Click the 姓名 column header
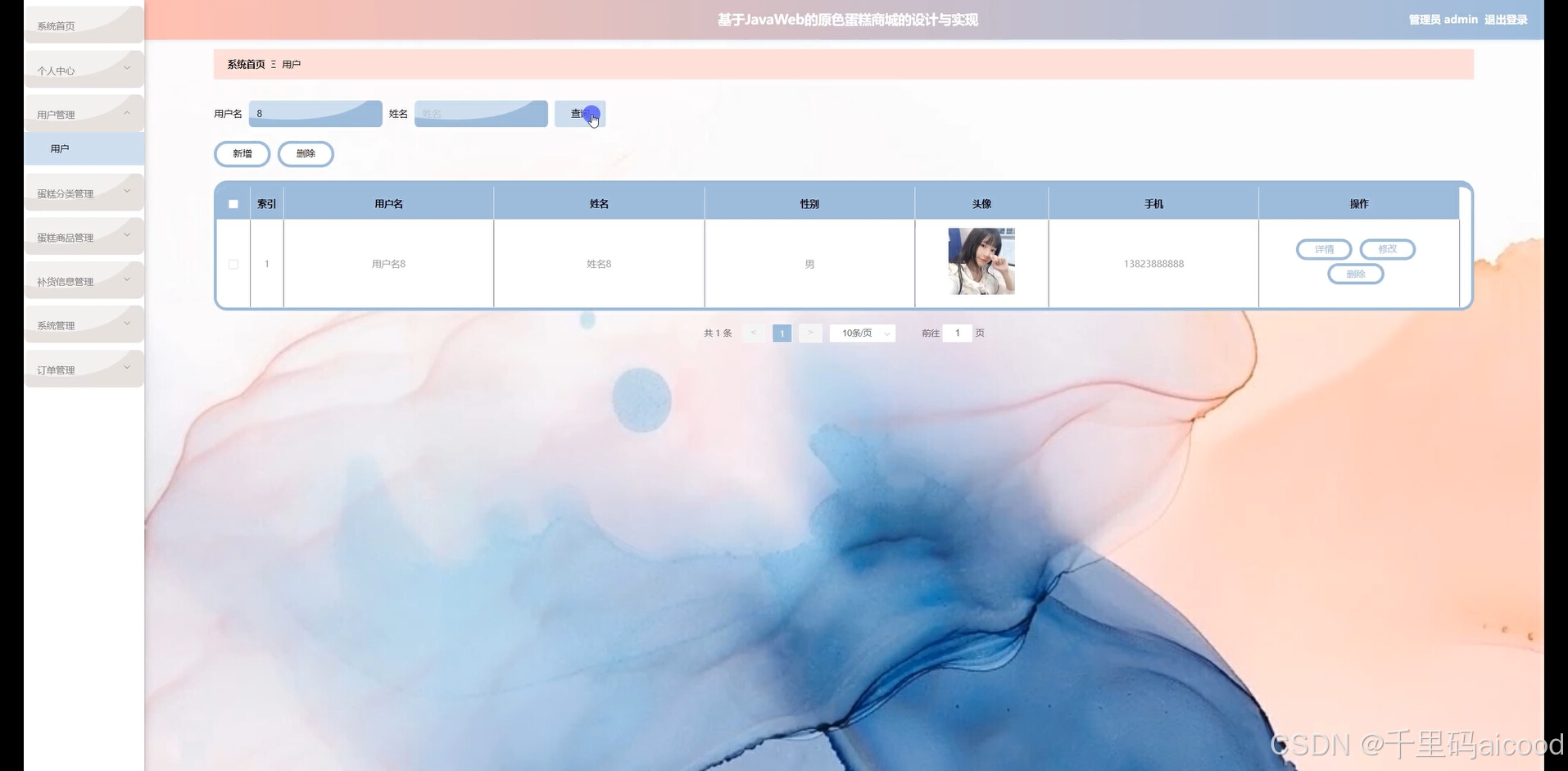 coord(599,204)
